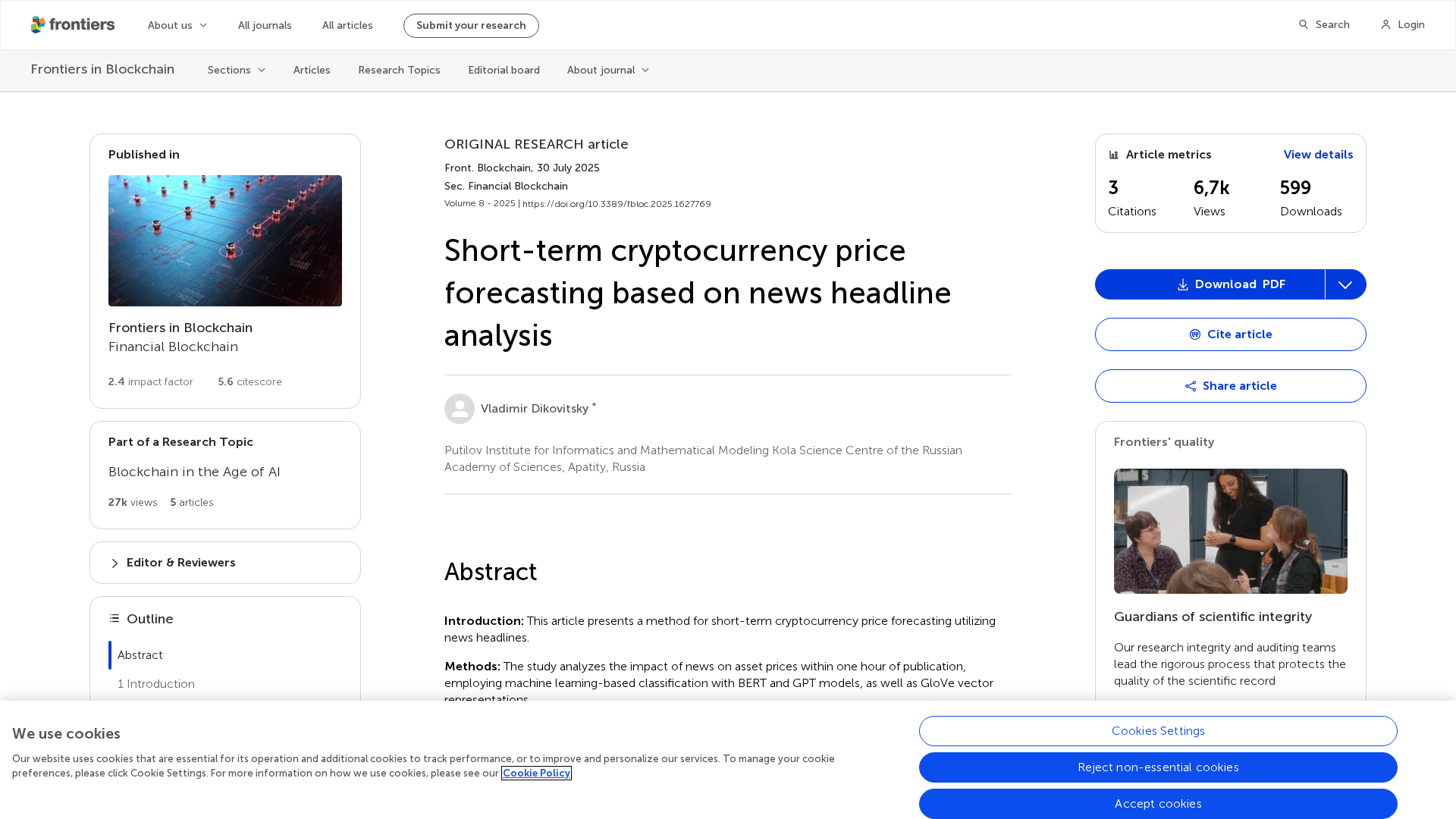Open the Editorial board page

click(x=504, y=71)
